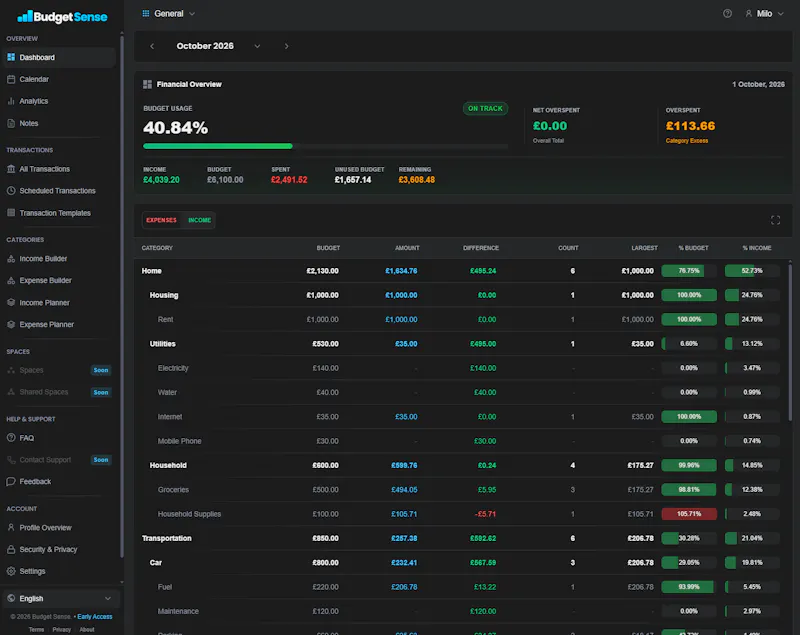Open the Dashboard icon in sidebar
Image resolution: width=800 pixels, height=635 pixels.
tap(11, 57)
